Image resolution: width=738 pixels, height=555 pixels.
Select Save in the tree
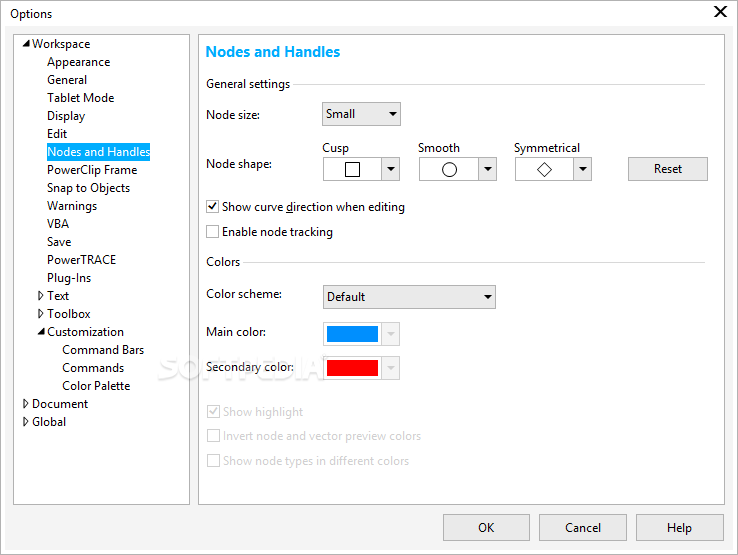click(x=59, y=242)
